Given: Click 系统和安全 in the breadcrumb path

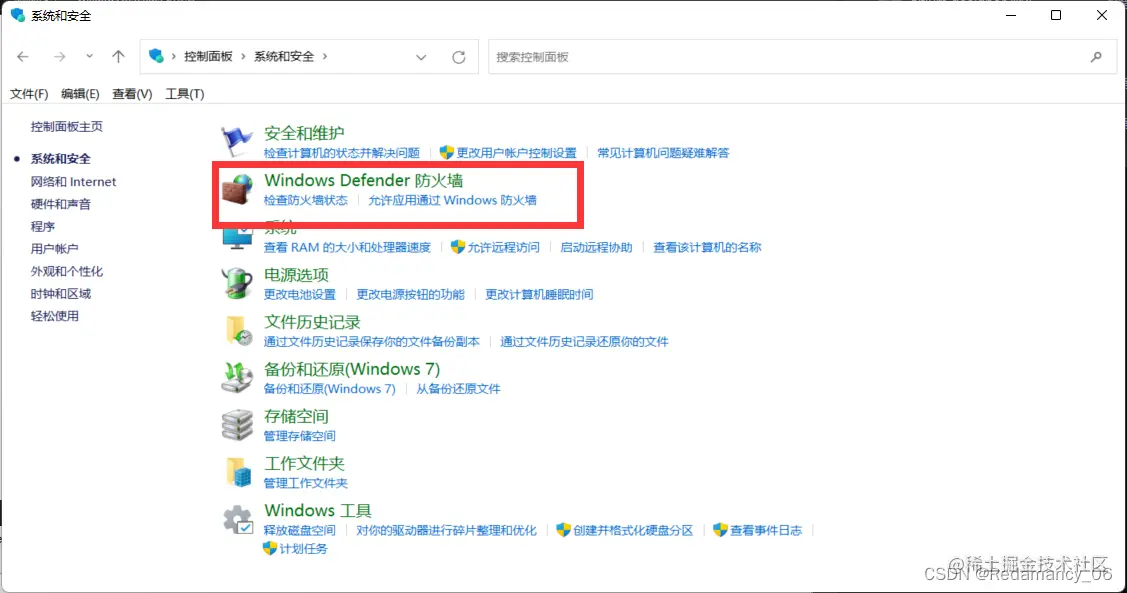Looking at the screenshot, I should point(284,56).
